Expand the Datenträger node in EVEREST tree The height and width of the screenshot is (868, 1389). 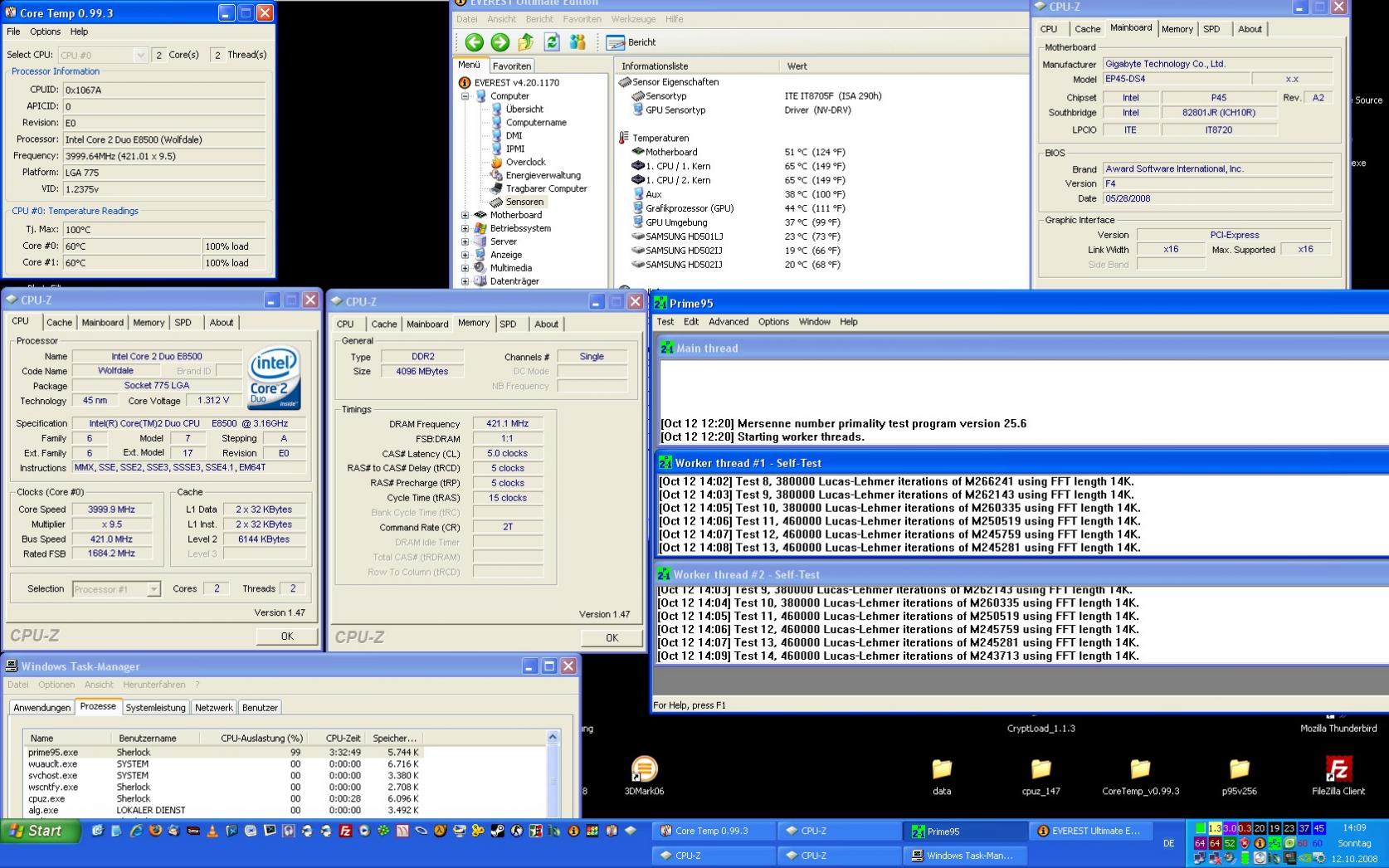pos(465,281)
